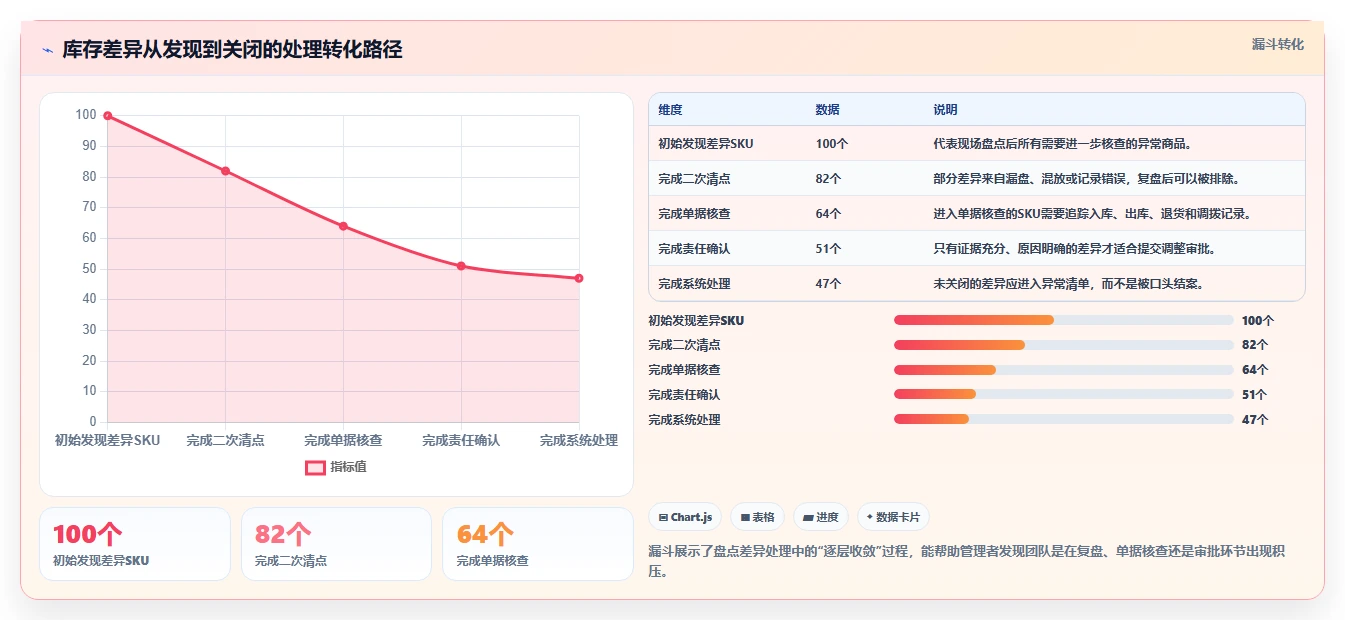This screenshot has width=1345, height=620.
Task: Click the progress bar for 完成责任确认
Action: pyautogui.click(x=1064, y=395)
